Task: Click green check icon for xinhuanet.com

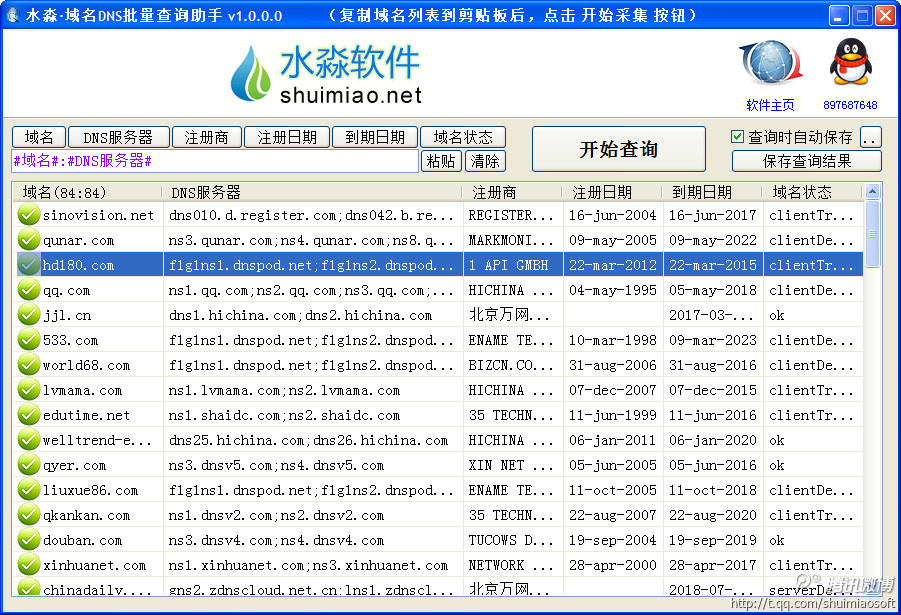Action: click(28, 564)
